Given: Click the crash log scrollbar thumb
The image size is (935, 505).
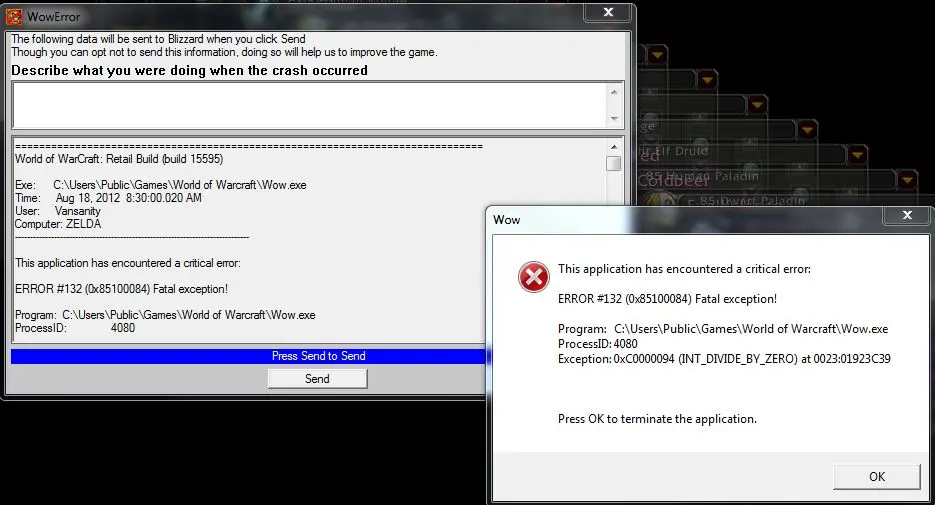Looking at the screenshot, I should 614,163.
